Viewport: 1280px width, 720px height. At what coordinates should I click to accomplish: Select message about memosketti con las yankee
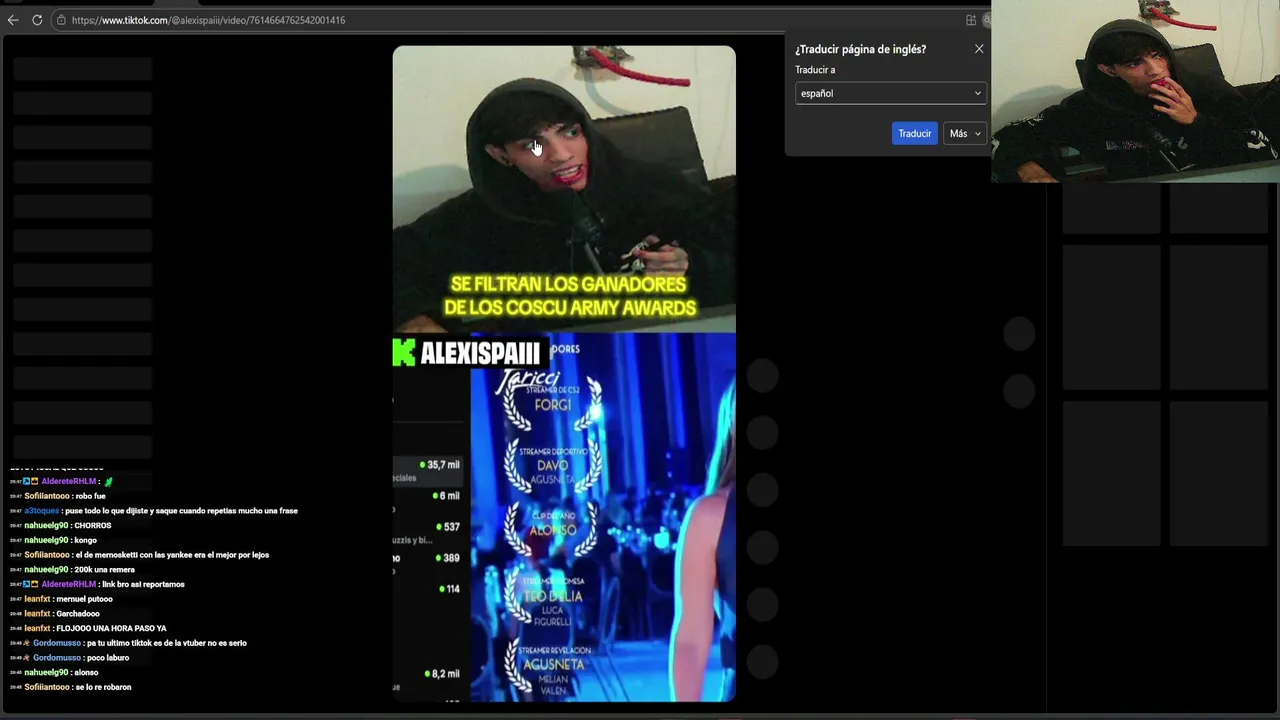172,555
